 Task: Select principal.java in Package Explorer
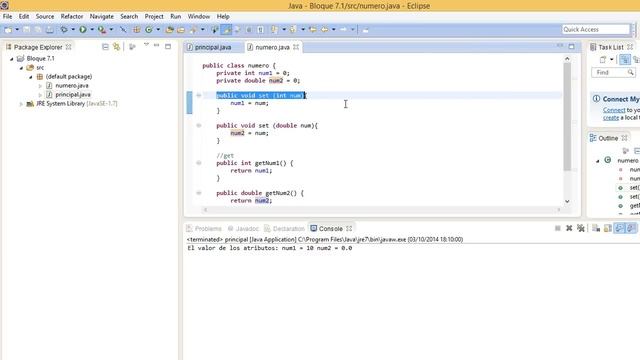click(x=73, y=95)
